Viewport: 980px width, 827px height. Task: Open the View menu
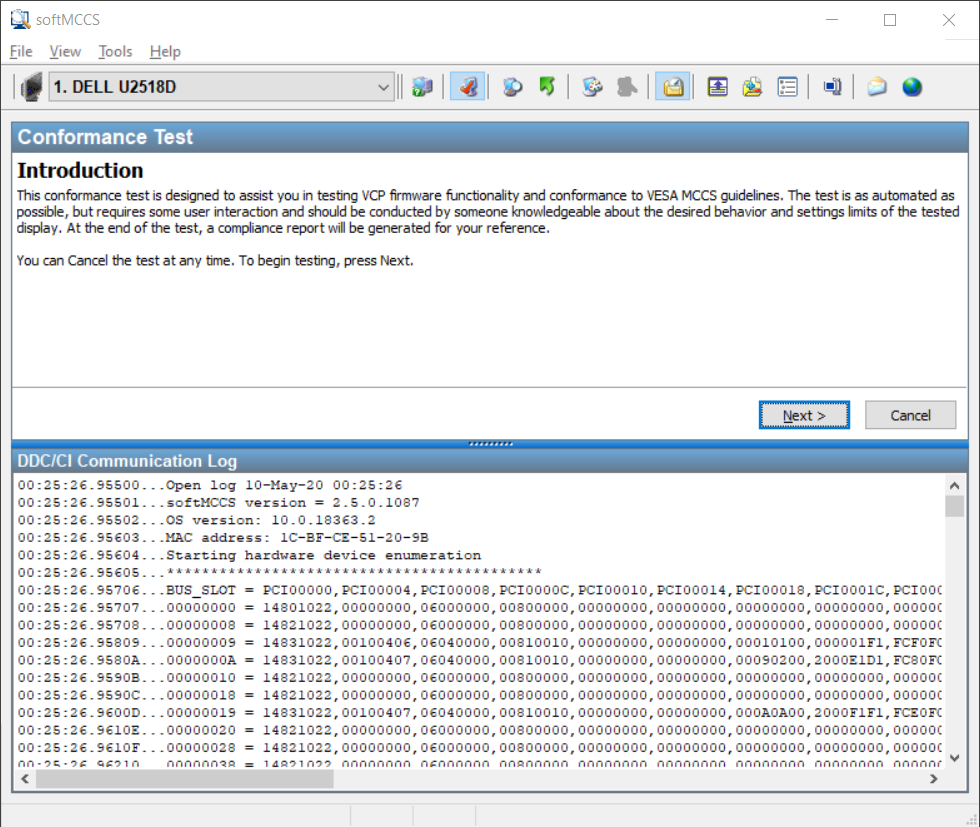point(65,51)
